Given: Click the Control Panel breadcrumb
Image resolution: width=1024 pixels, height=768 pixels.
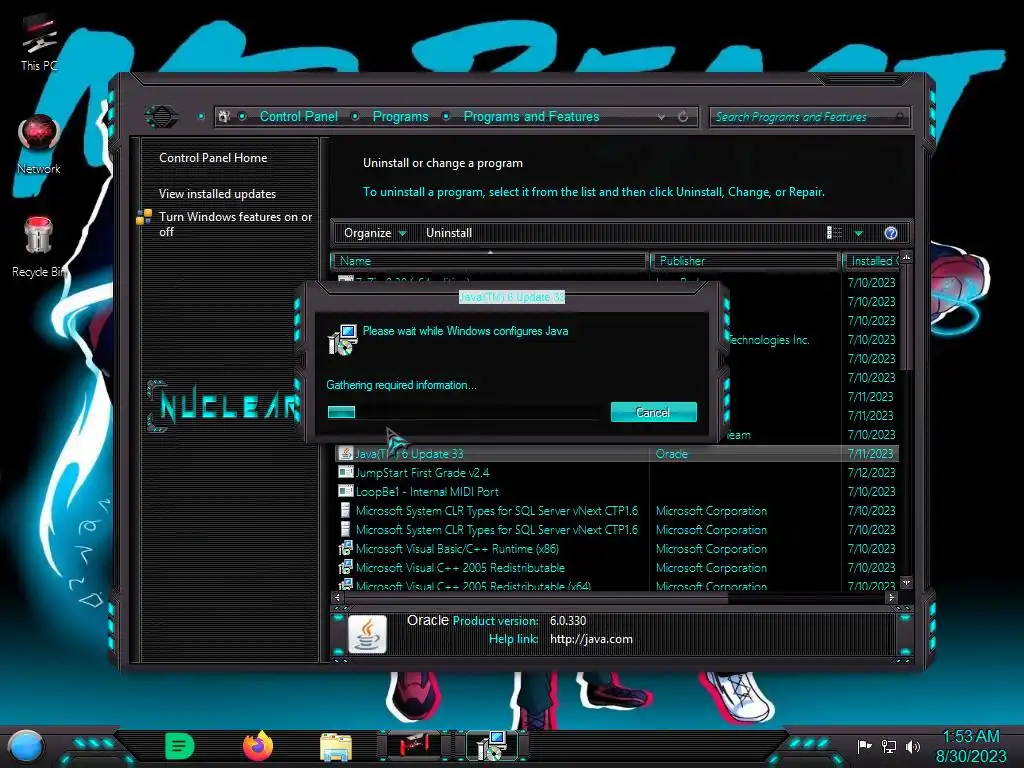Looking at the screenshot, I should click(x=298, y=117).
